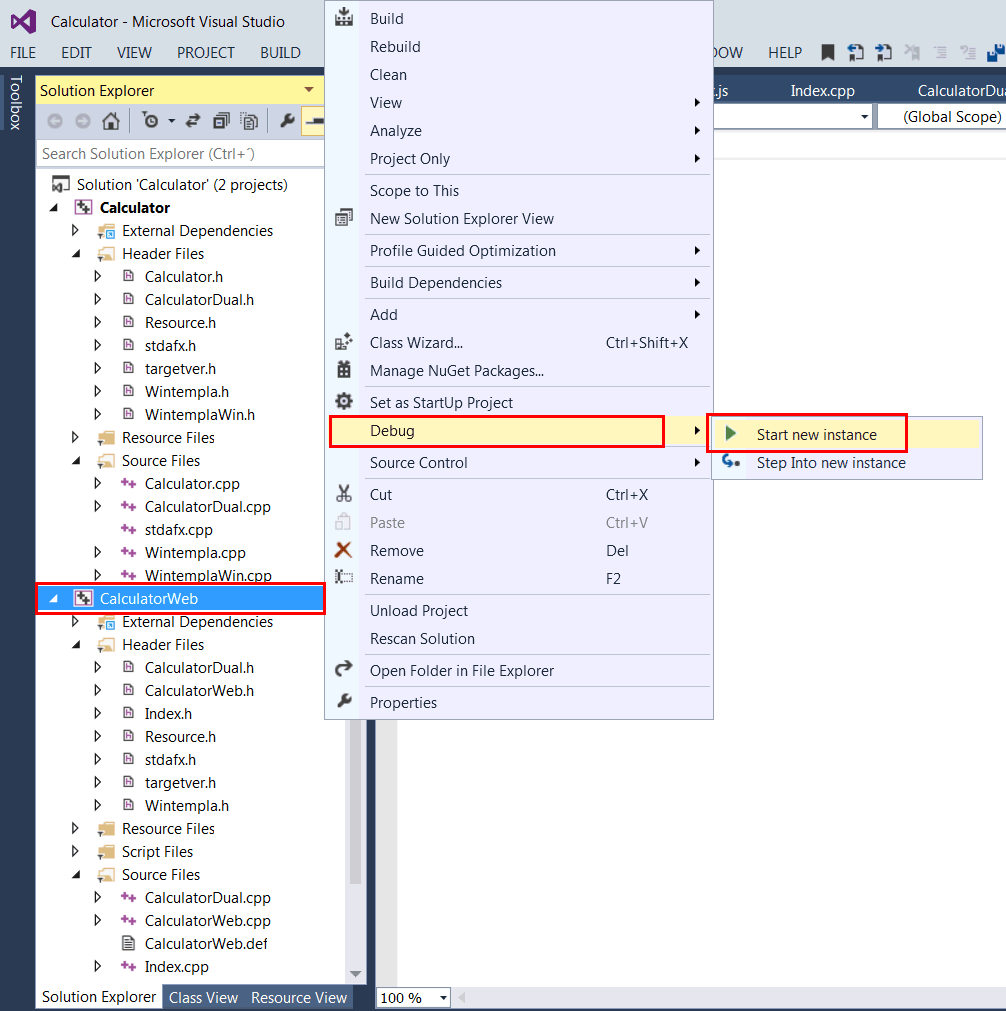Choose Start new instance
Screen dimensions: 1006x1011
[846, 435]
